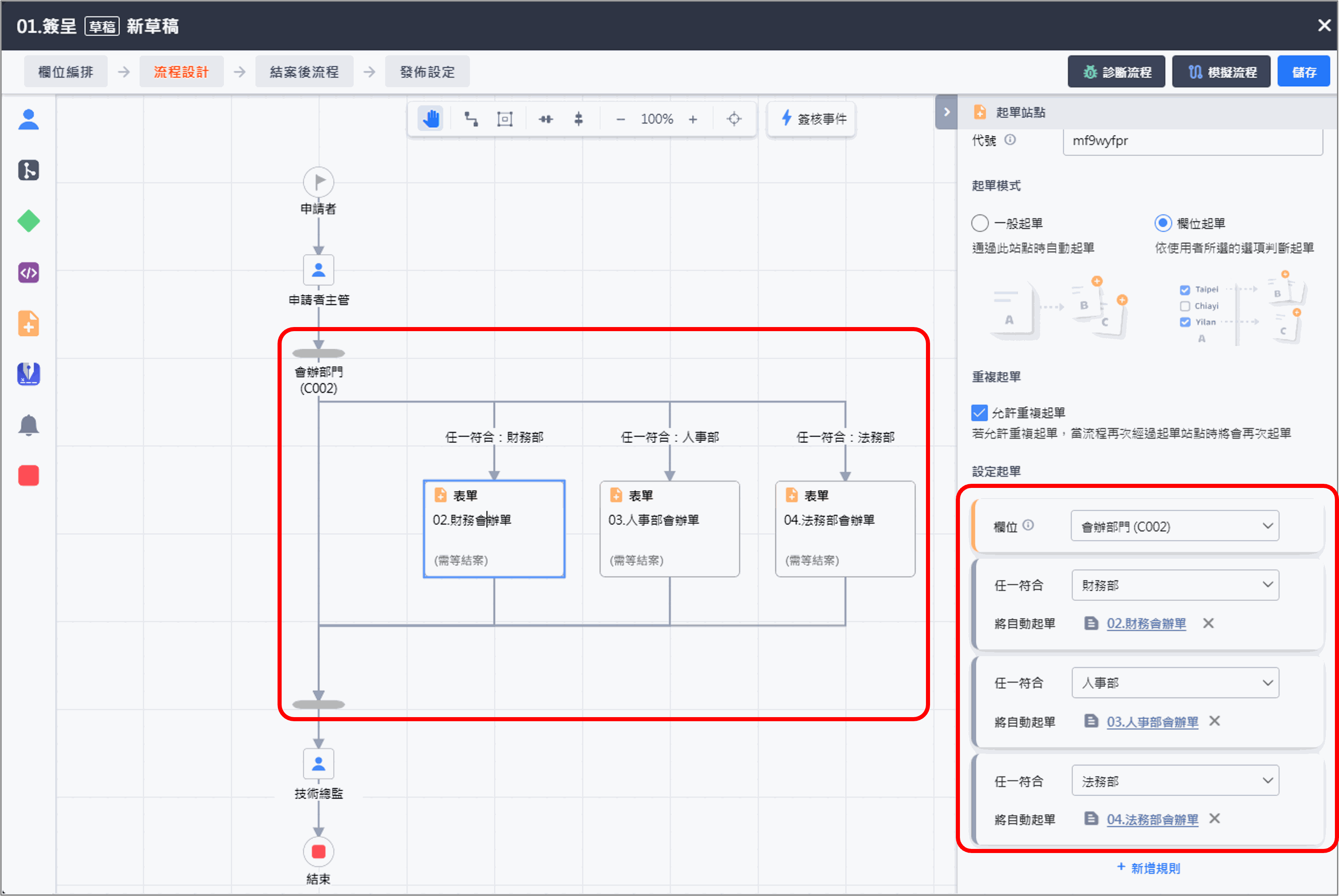Switch to the 欄位編排 step tab
Screen dimensions: 1339x896
click(66, 72)
